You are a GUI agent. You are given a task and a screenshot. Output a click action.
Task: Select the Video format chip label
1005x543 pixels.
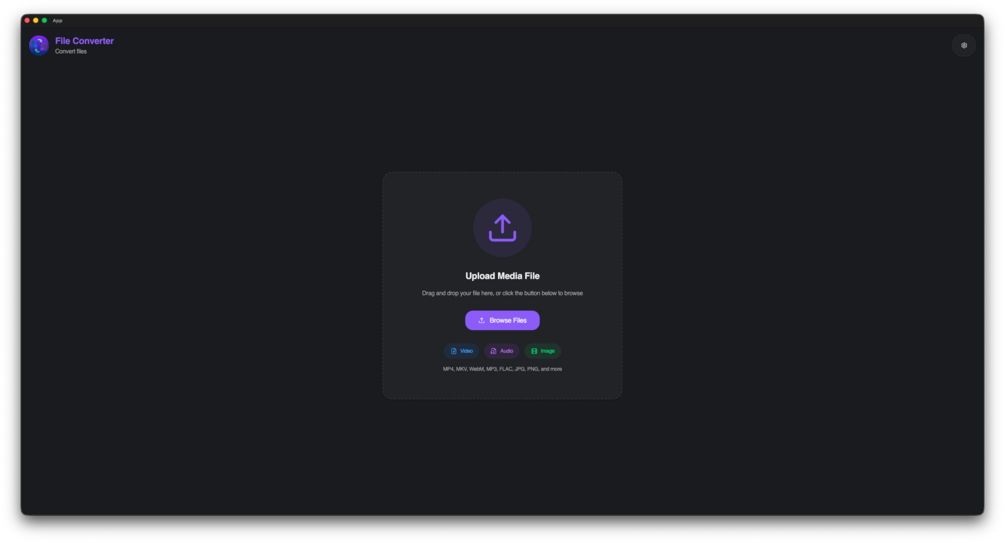coord(467,351)
